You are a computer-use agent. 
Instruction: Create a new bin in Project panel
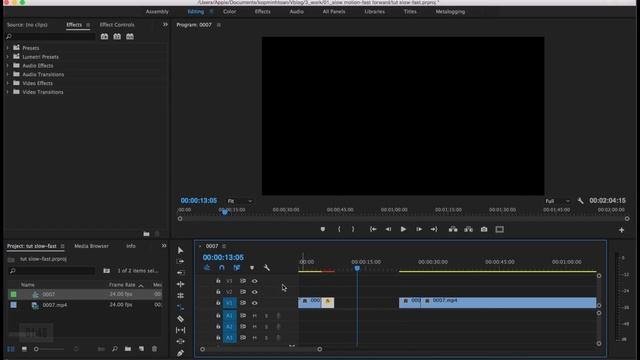click(x=128, y=349)
